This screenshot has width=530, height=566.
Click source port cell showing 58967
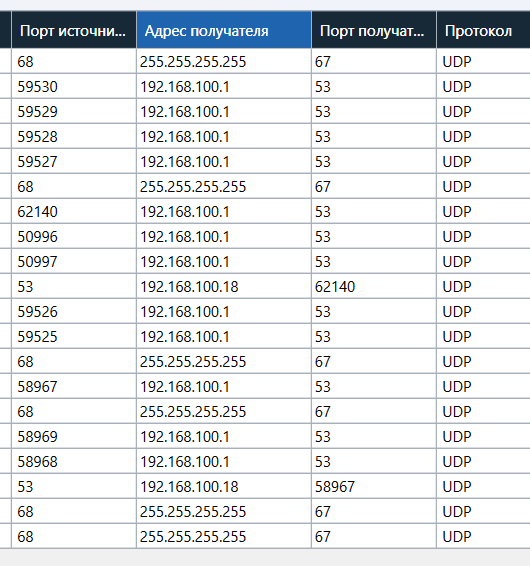click(x=74, y=387)
